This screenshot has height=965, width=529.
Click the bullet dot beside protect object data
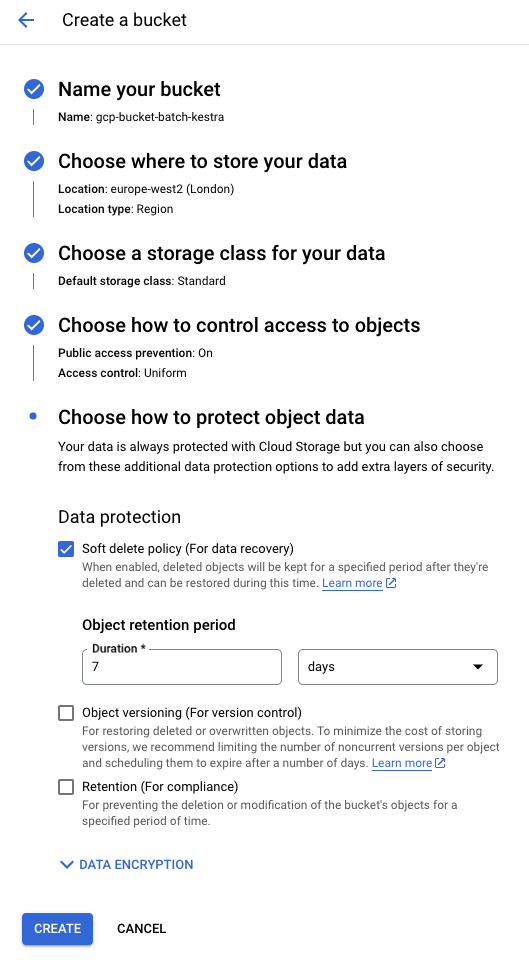[33, 417]
